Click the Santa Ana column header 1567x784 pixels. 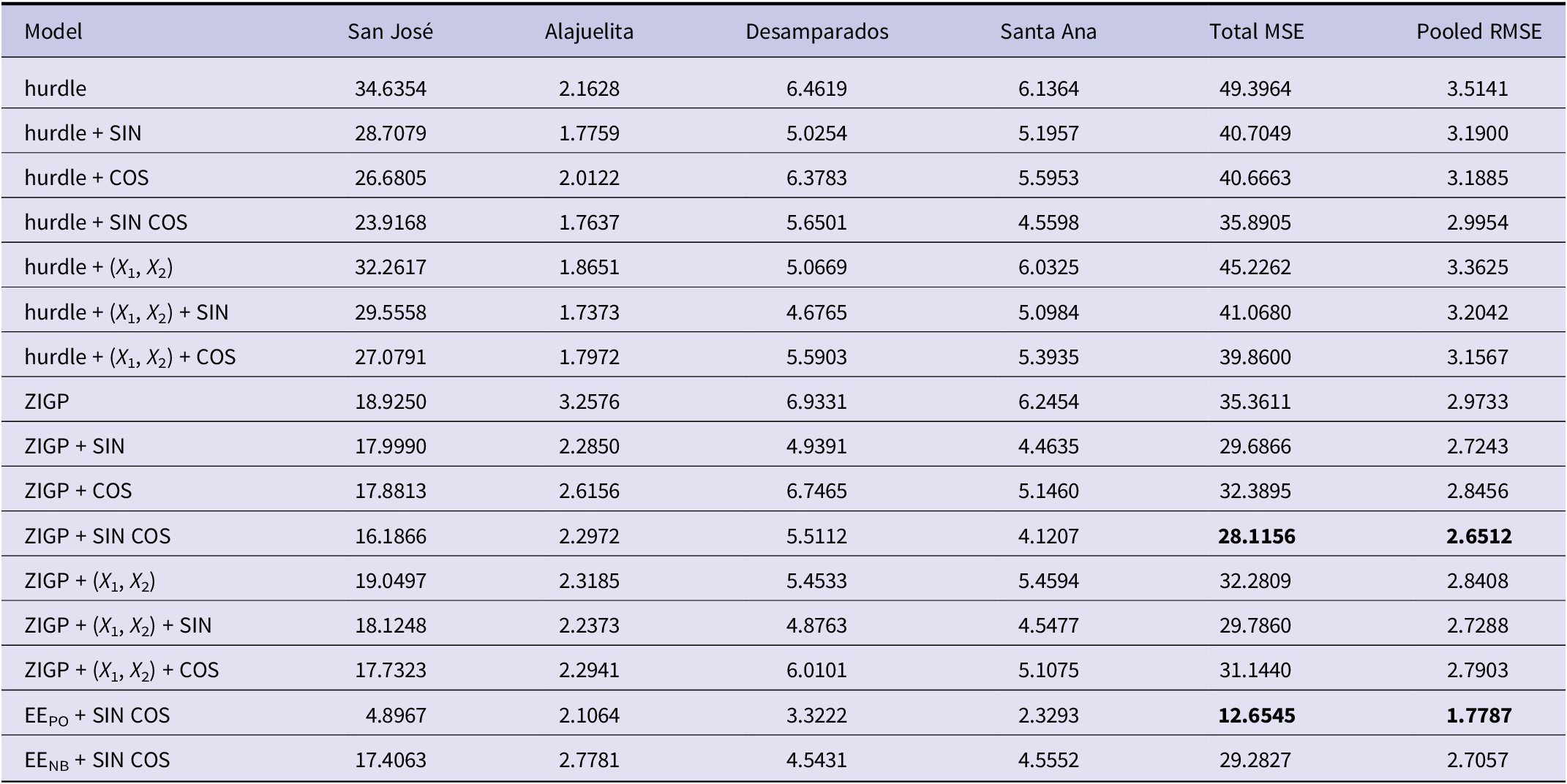[x=1048, y=31]
